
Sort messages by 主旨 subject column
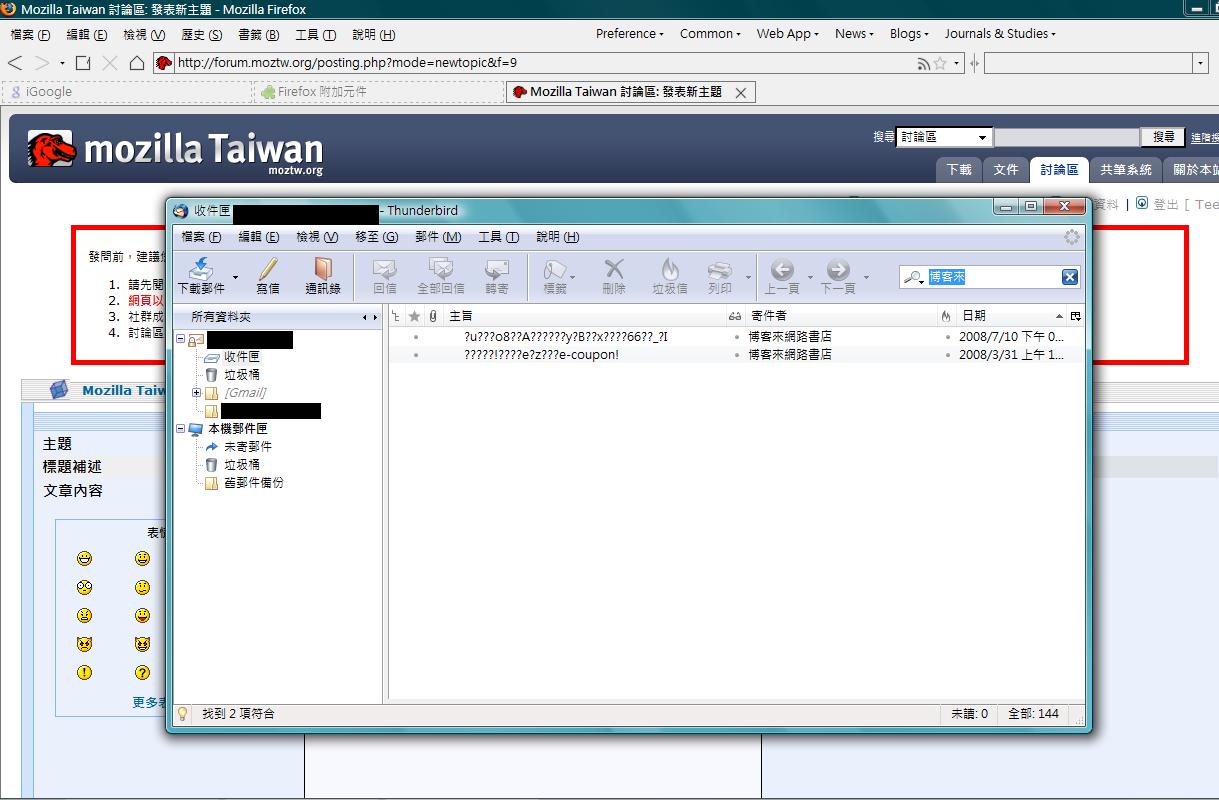click(x=584, y=316)
